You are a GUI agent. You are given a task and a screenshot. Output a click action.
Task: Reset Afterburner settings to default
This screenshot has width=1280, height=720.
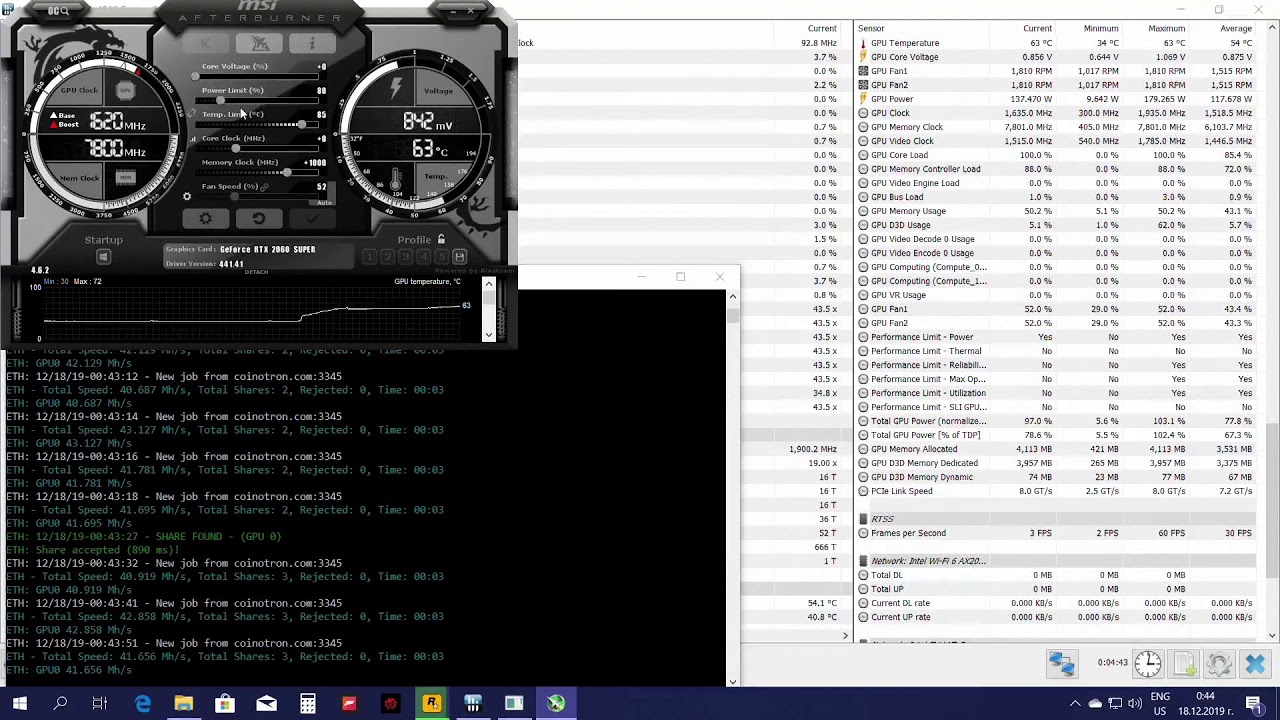tap(259, 219)
